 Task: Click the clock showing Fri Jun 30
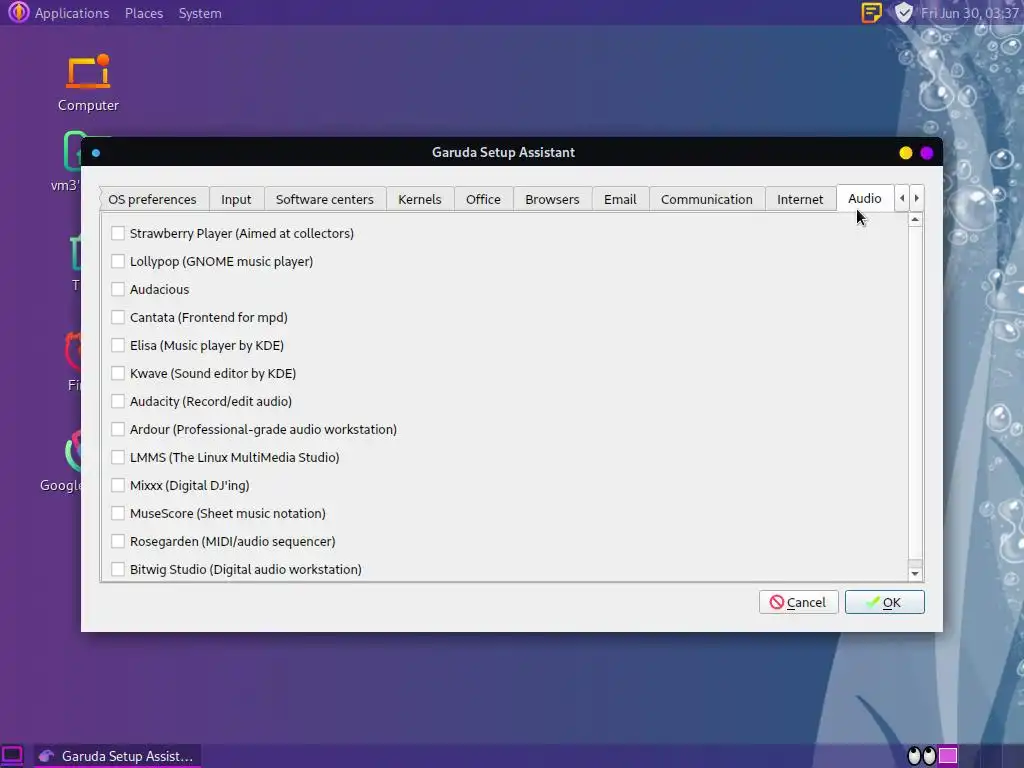pyautogui.click(x=970, y=13)
